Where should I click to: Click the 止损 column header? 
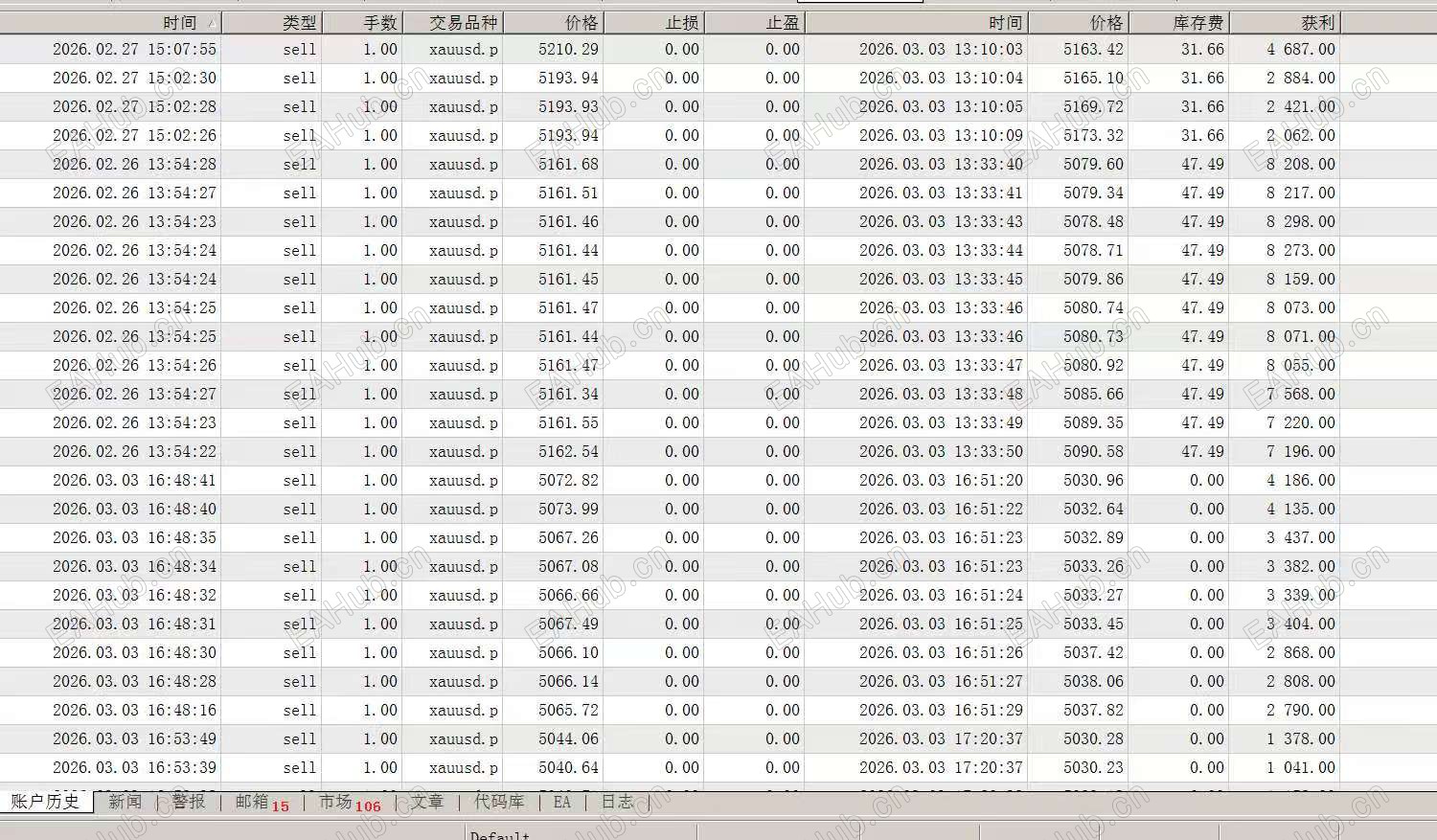tap(680, 22)
